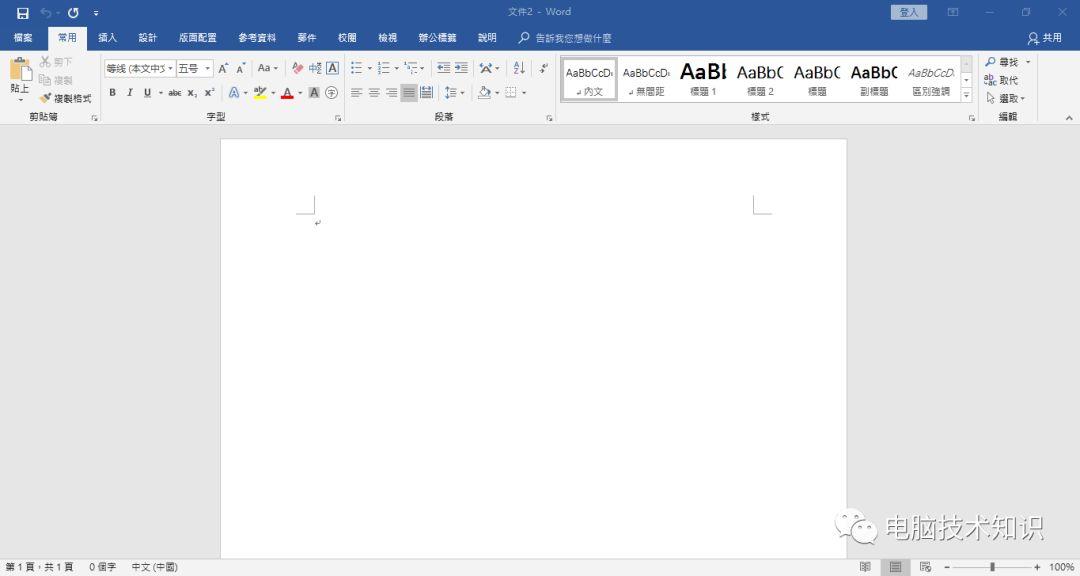Click the 登入 sign-in button
Screen dimensions: 1080x576
[908, 12]
